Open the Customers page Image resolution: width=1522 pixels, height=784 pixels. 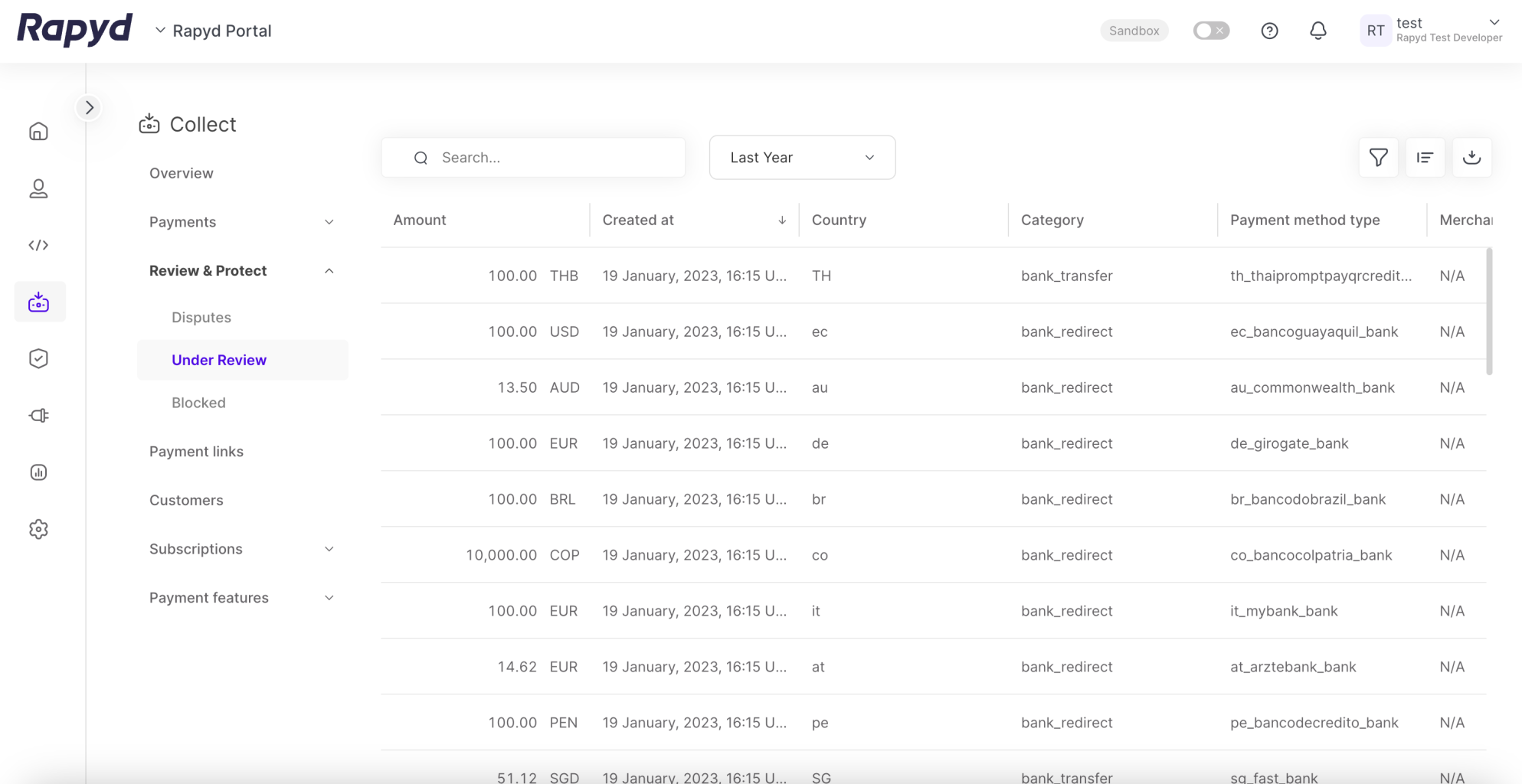pyautogui.click(x=186, y=500)
